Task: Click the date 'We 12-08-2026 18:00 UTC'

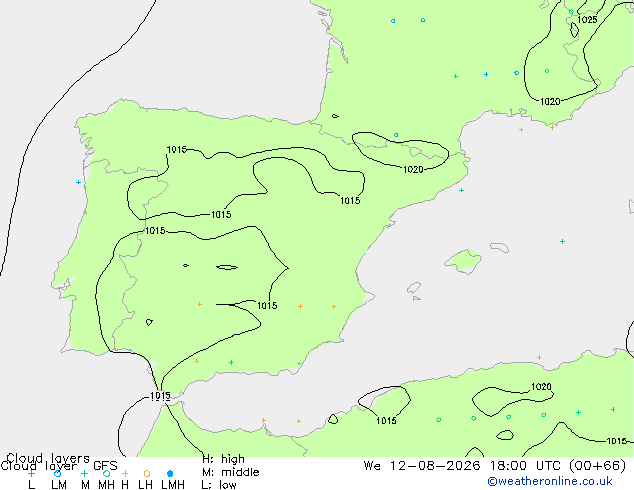Action: [464, 466]
